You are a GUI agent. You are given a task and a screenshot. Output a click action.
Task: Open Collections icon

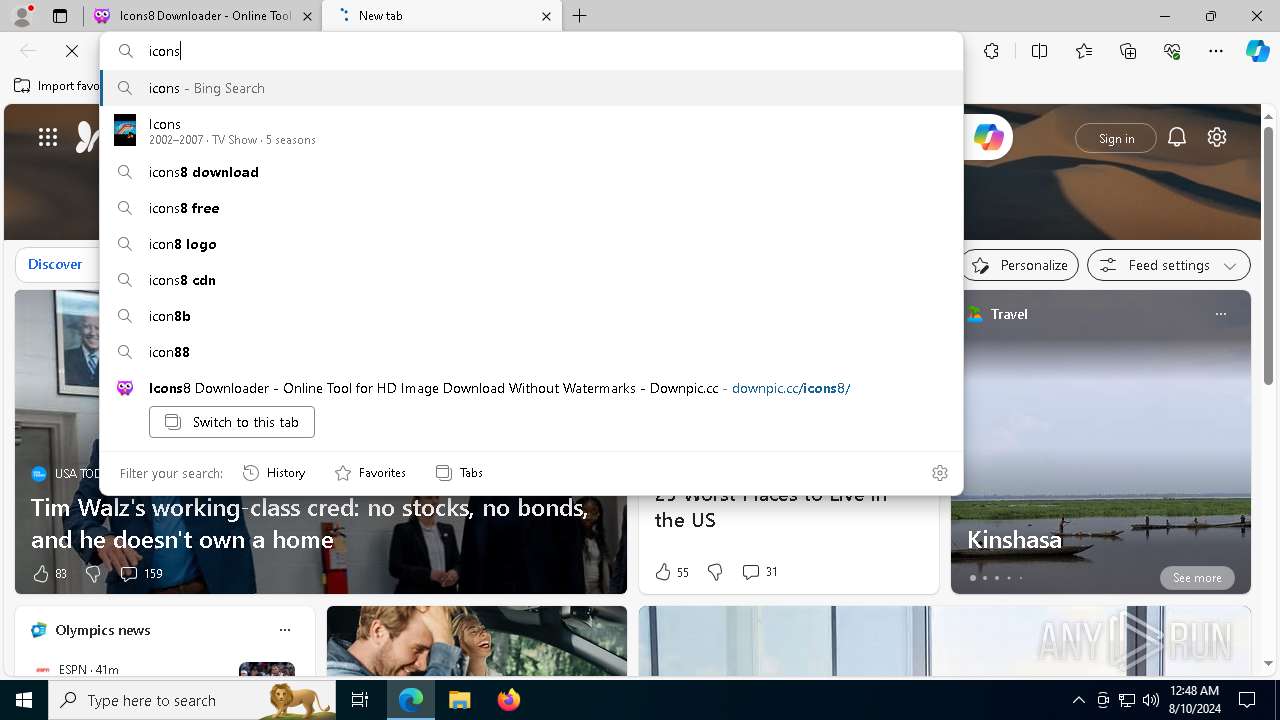click(x=1128, y=51)
